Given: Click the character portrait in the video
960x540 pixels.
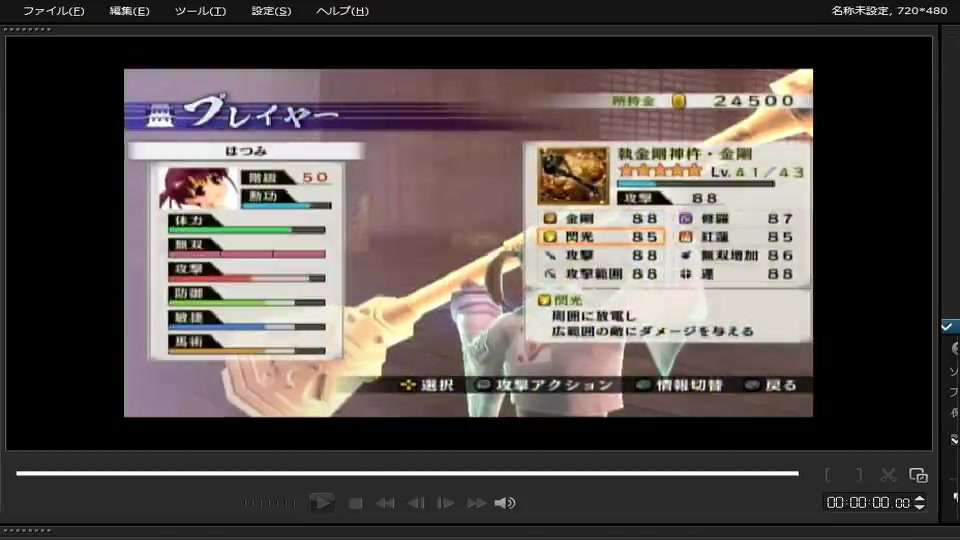Looking at the screenshot, I should pos(197,189).
